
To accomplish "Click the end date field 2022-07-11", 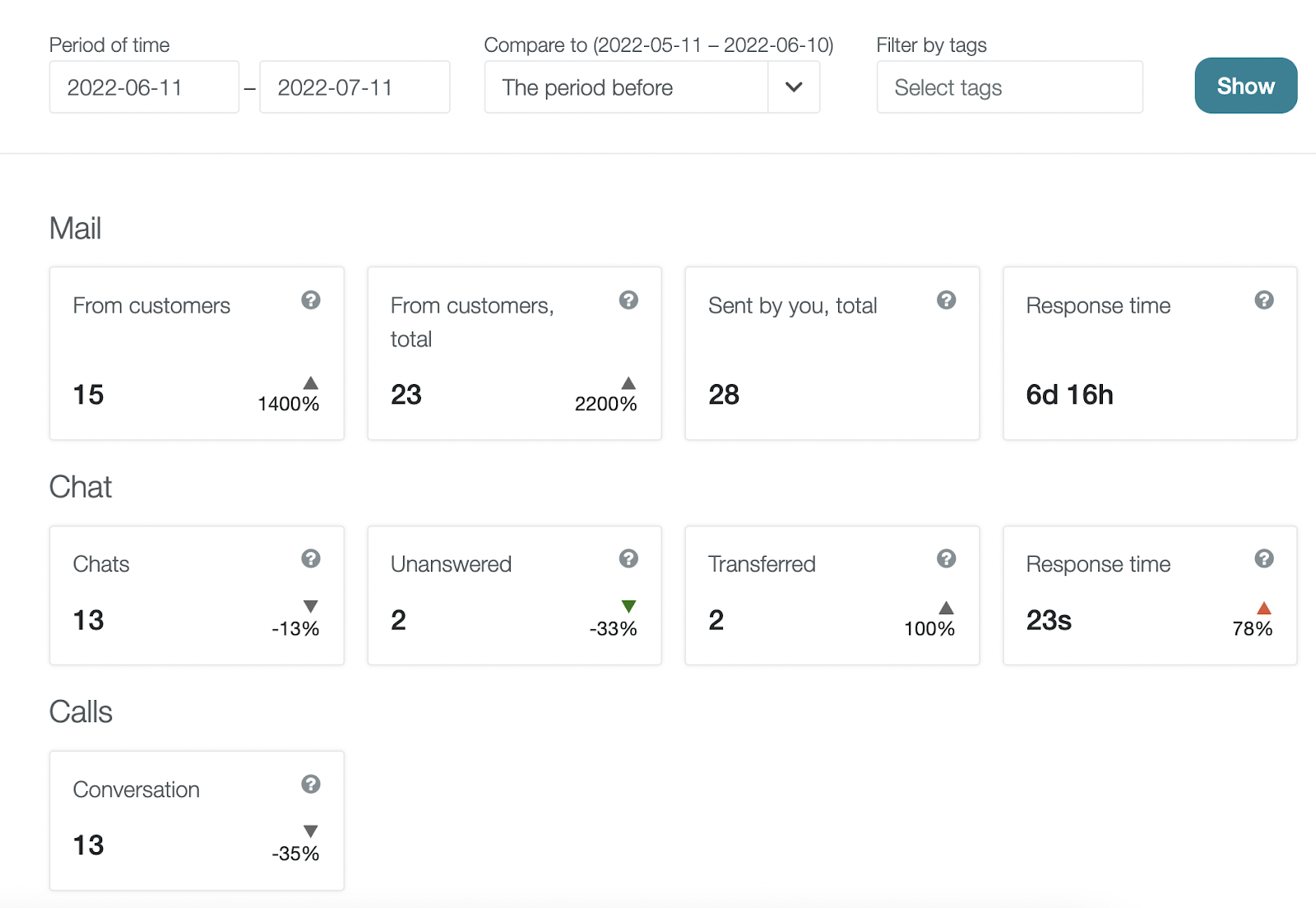I will 354,87.
